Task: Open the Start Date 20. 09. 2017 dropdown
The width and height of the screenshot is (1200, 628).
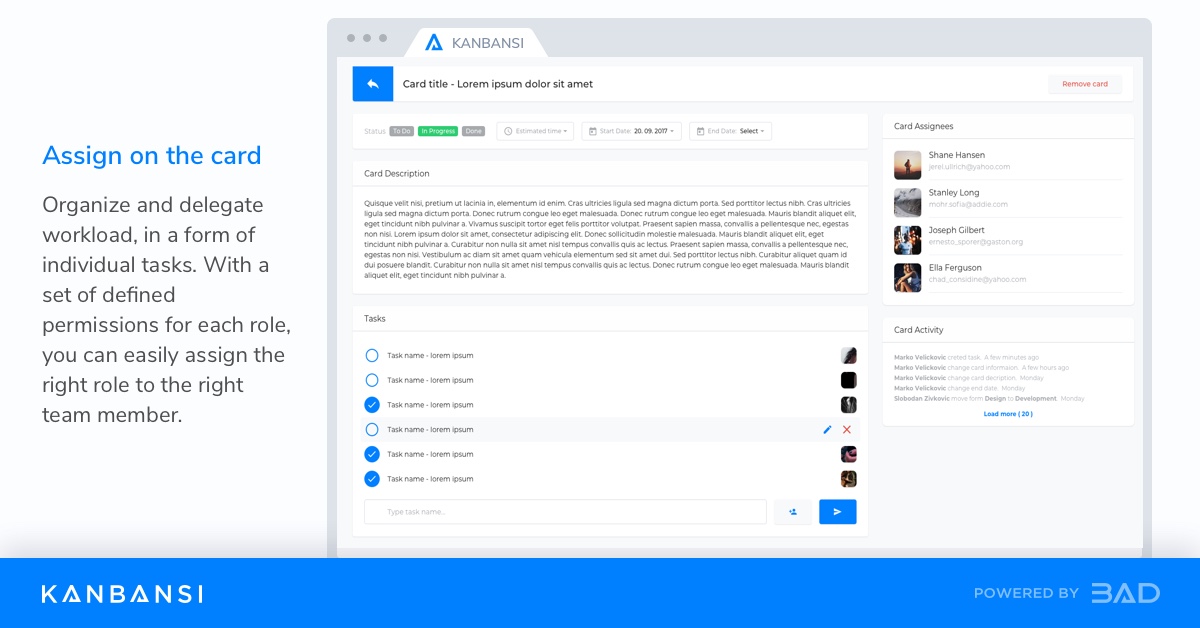Action: point(631,131)
